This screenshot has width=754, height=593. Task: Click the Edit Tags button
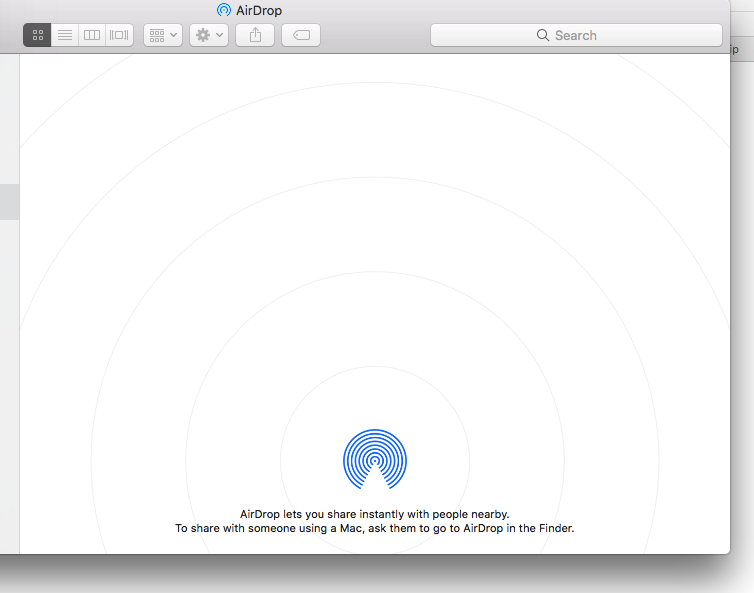pos(301,35)
